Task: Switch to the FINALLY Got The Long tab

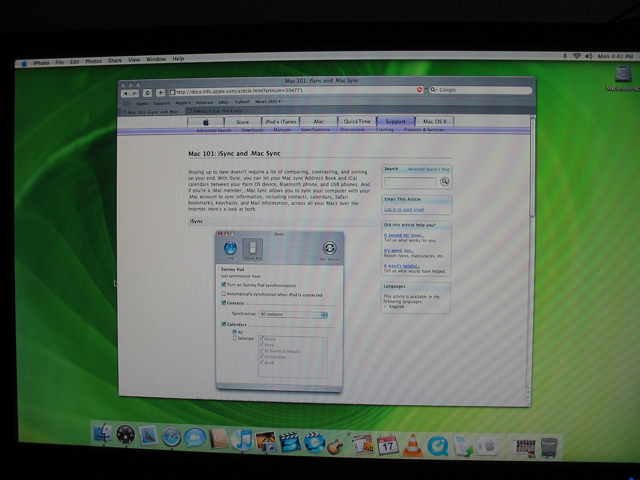Action: [x=218, y=111]
